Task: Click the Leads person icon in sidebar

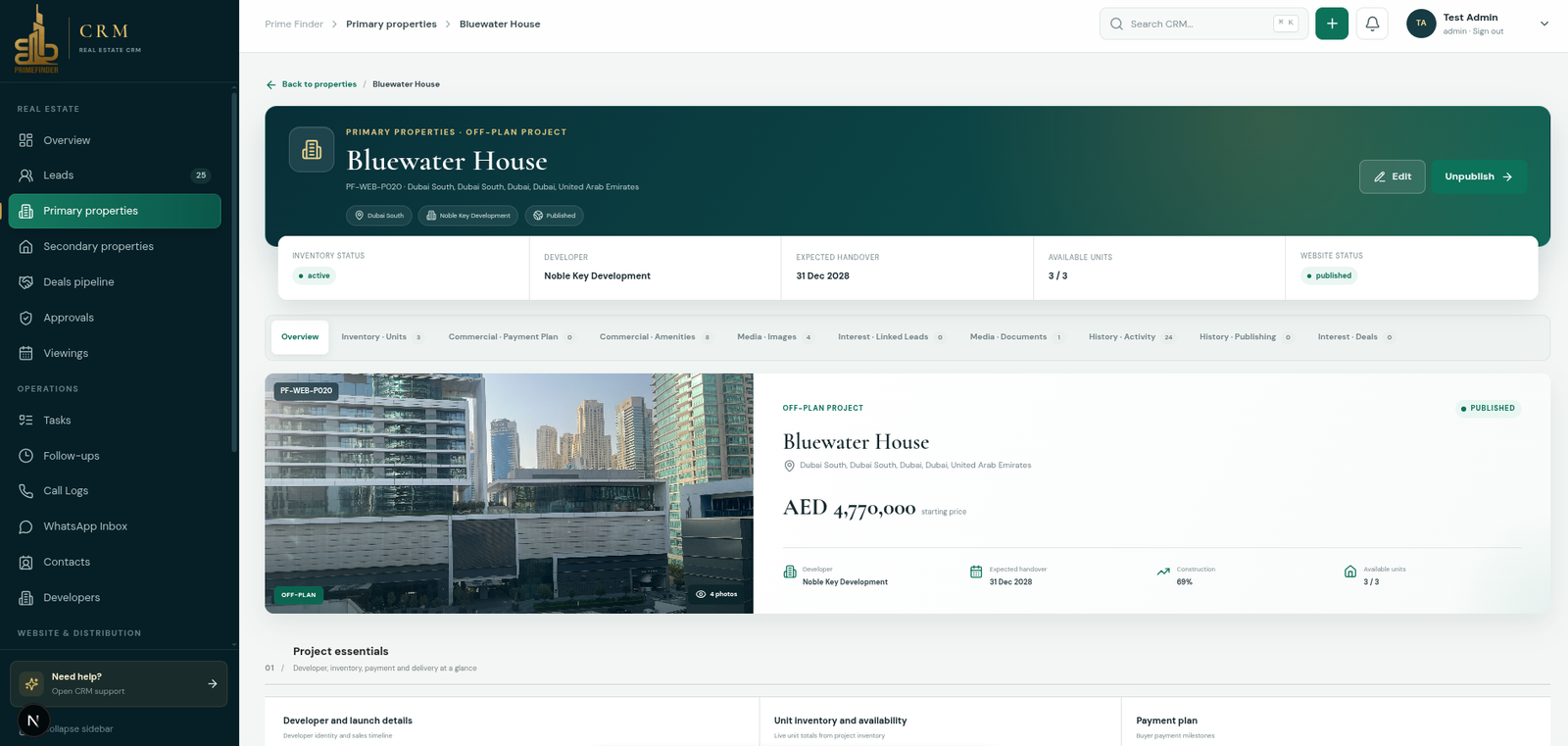Action: [x=26, y=175]
